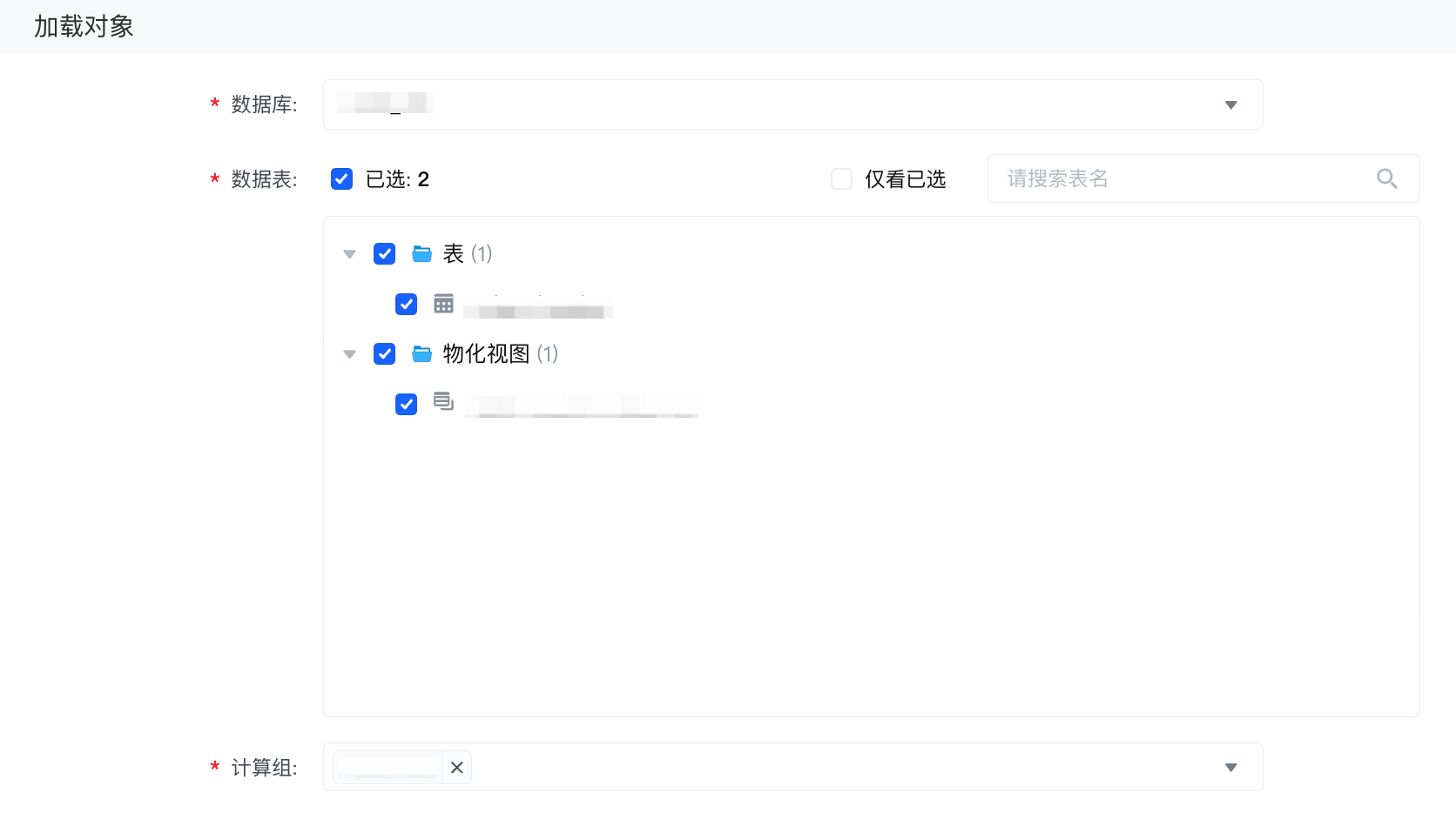This screenshot has height=813, width=1456.
Task: Uncheck the item under 物化视图
Action: point(407,404)
